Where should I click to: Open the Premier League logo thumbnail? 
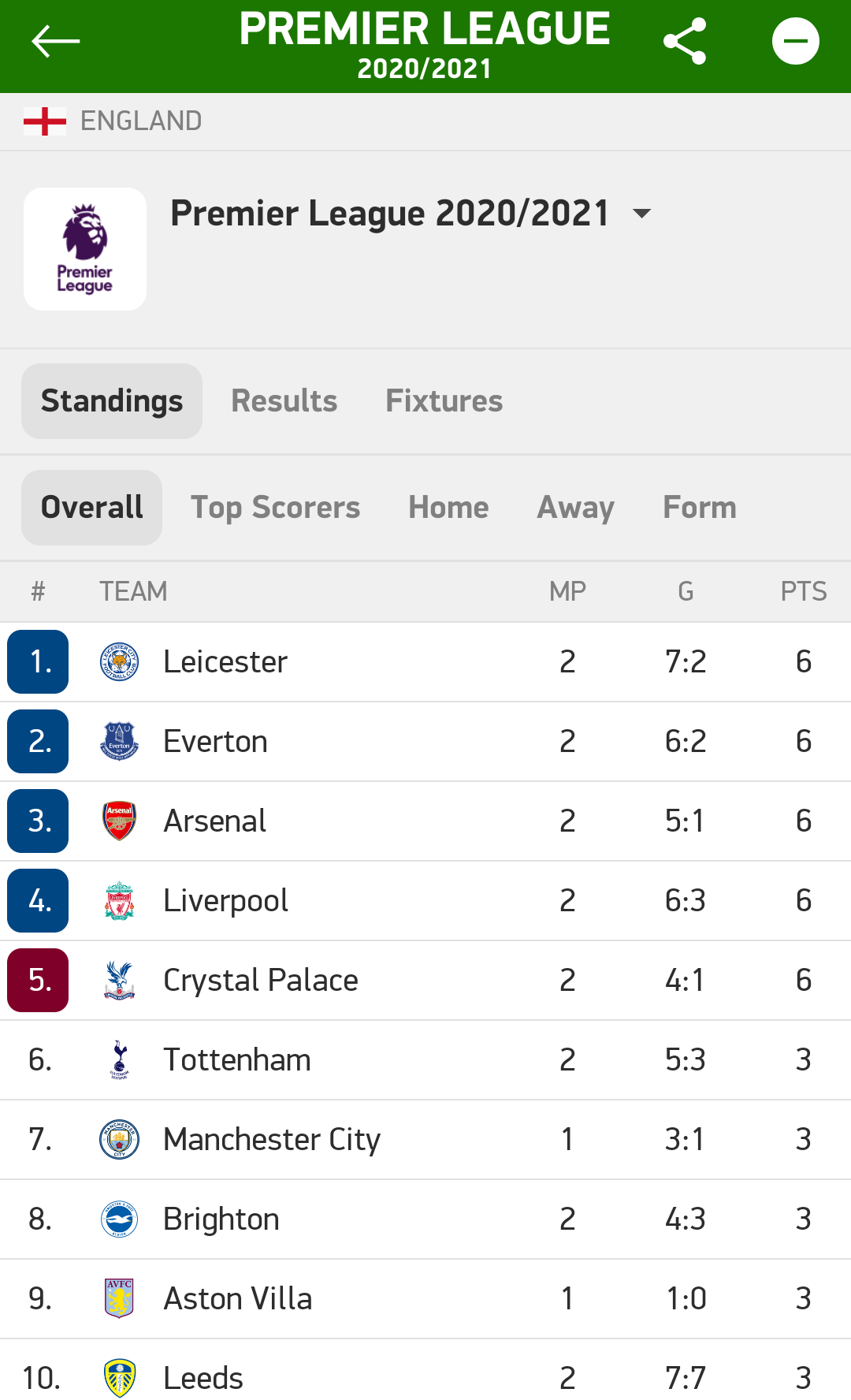(x=85, y=249)
